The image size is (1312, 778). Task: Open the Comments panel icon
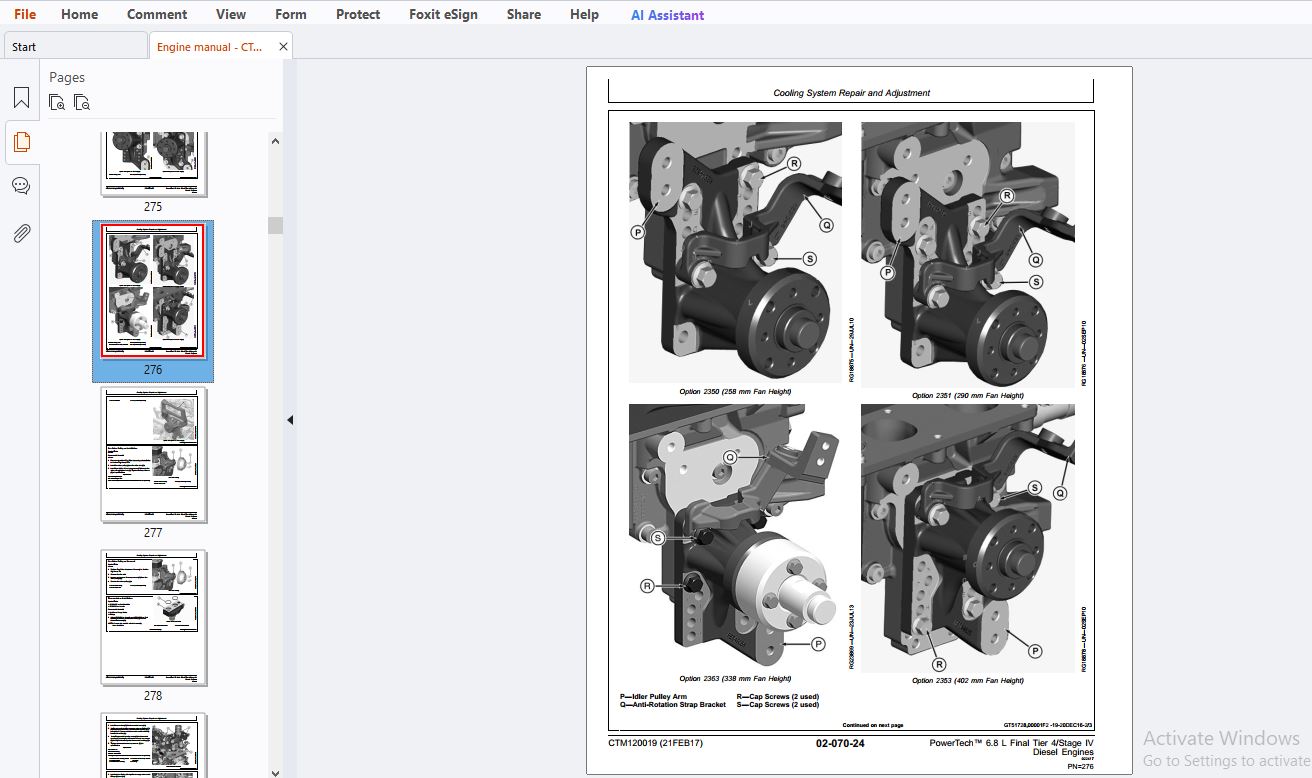pyautogui.click(x=21, y=187)
